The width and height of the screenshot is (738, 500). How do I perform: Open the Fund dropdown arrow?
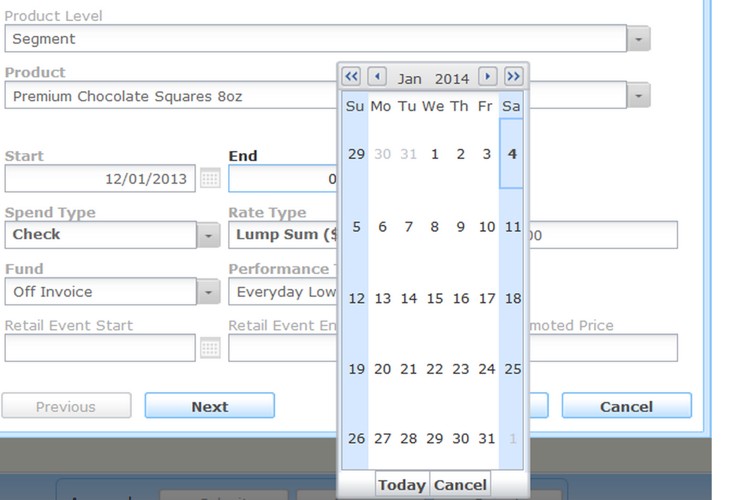(208, 292)
